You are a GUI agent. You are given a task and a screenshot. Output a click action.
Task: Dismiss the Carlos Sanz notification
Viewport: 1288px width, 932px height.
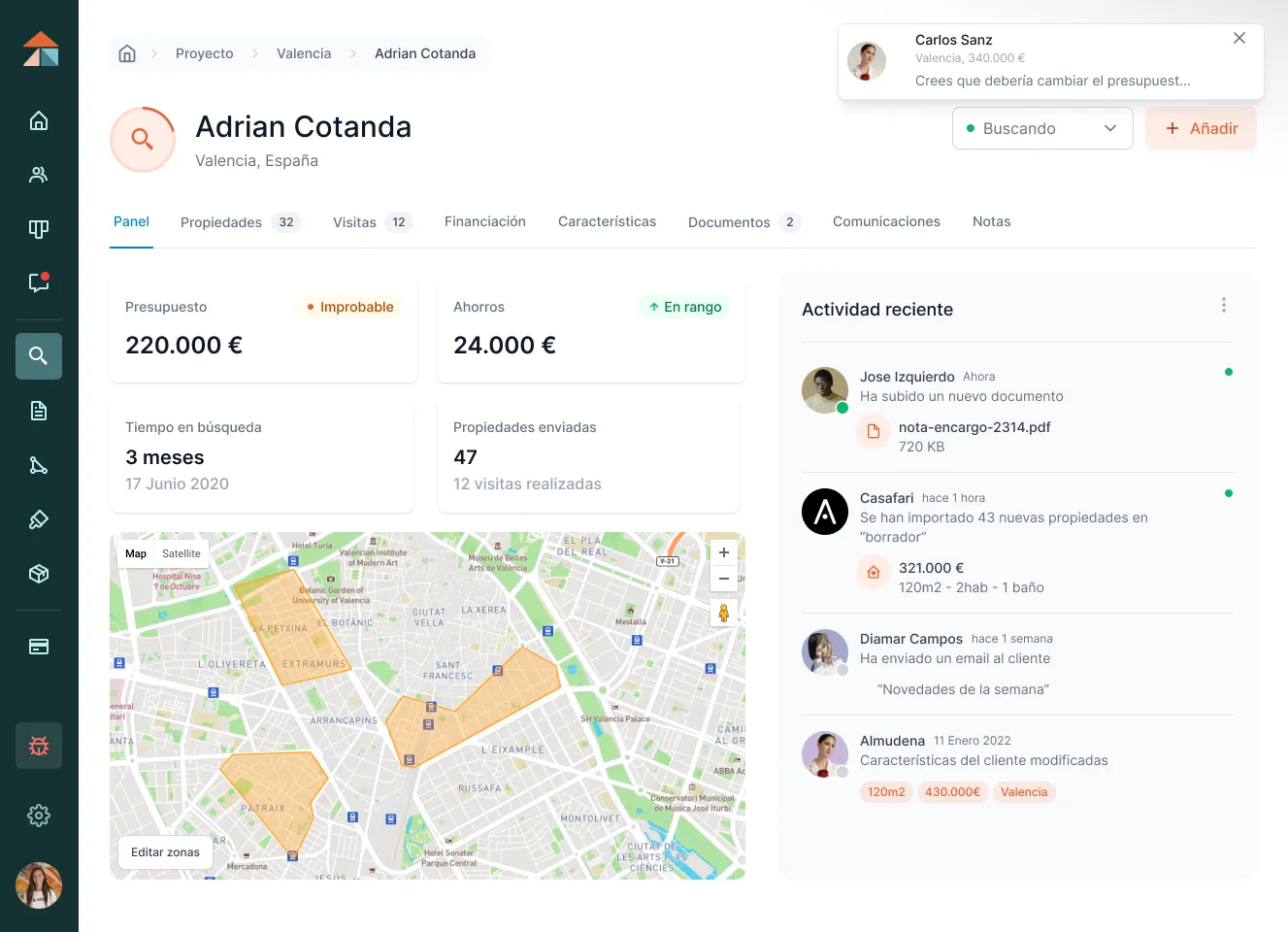1238,38
